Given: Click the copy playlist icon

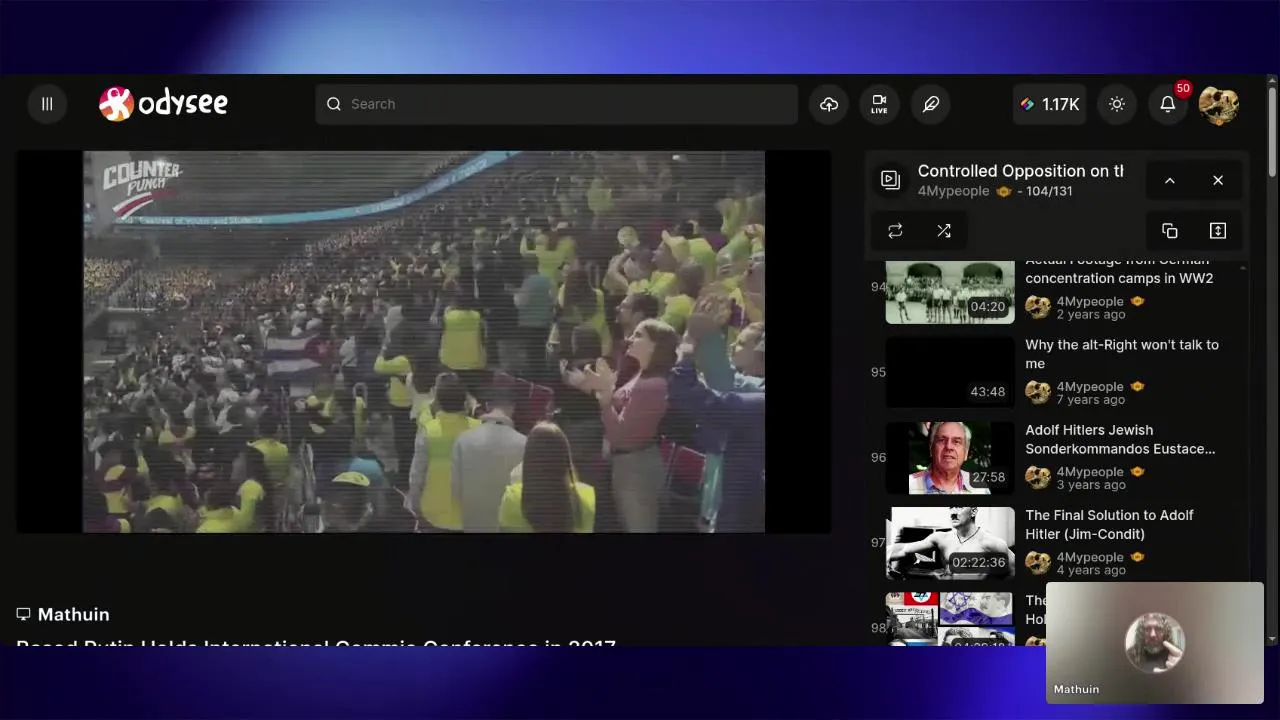Looking at the screenshot, I should (x=1170, y=231).
